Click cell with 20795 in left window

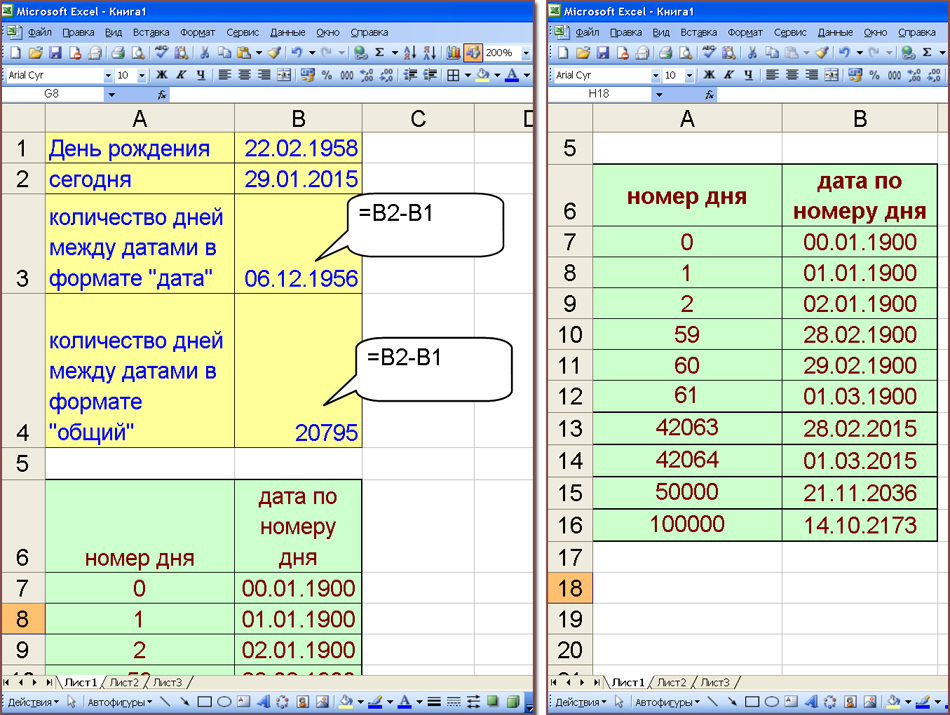coord(298,371)
